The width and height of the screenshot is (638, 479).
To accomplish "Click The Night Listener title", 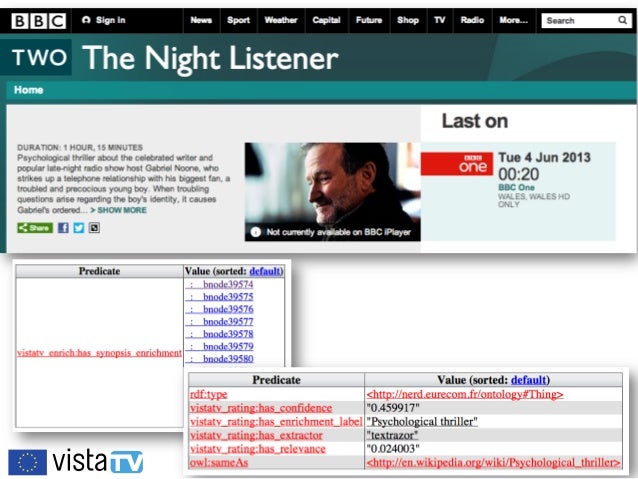I will (210, 58).
